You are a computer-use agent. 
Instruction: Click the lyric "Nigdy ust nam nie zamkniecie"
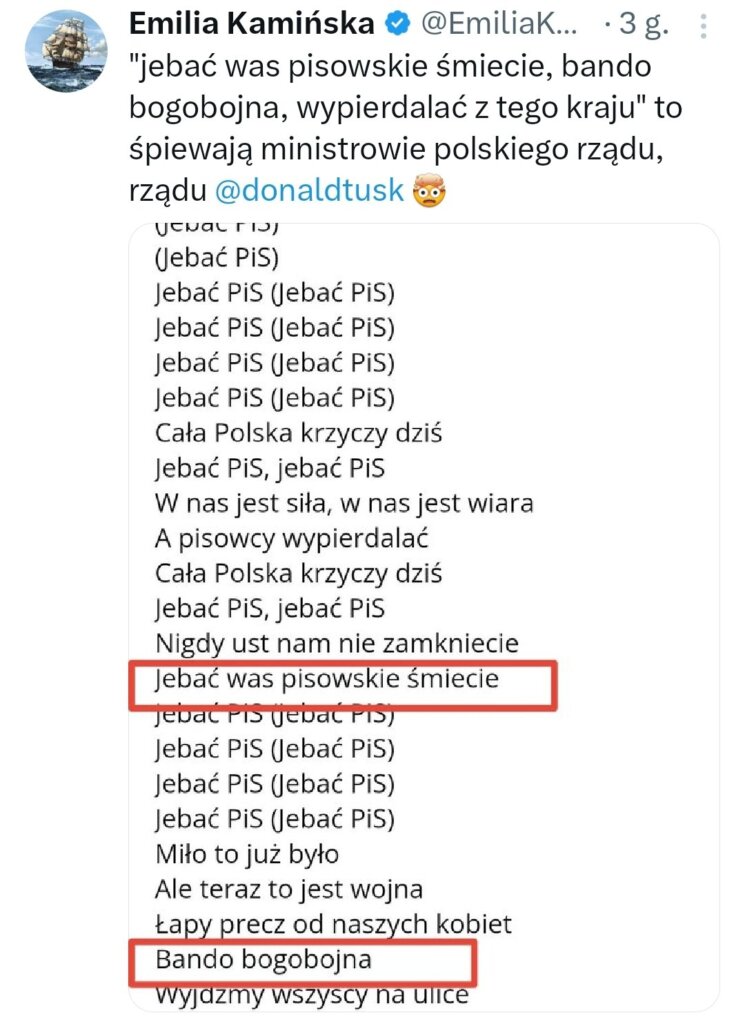(337, 642)
